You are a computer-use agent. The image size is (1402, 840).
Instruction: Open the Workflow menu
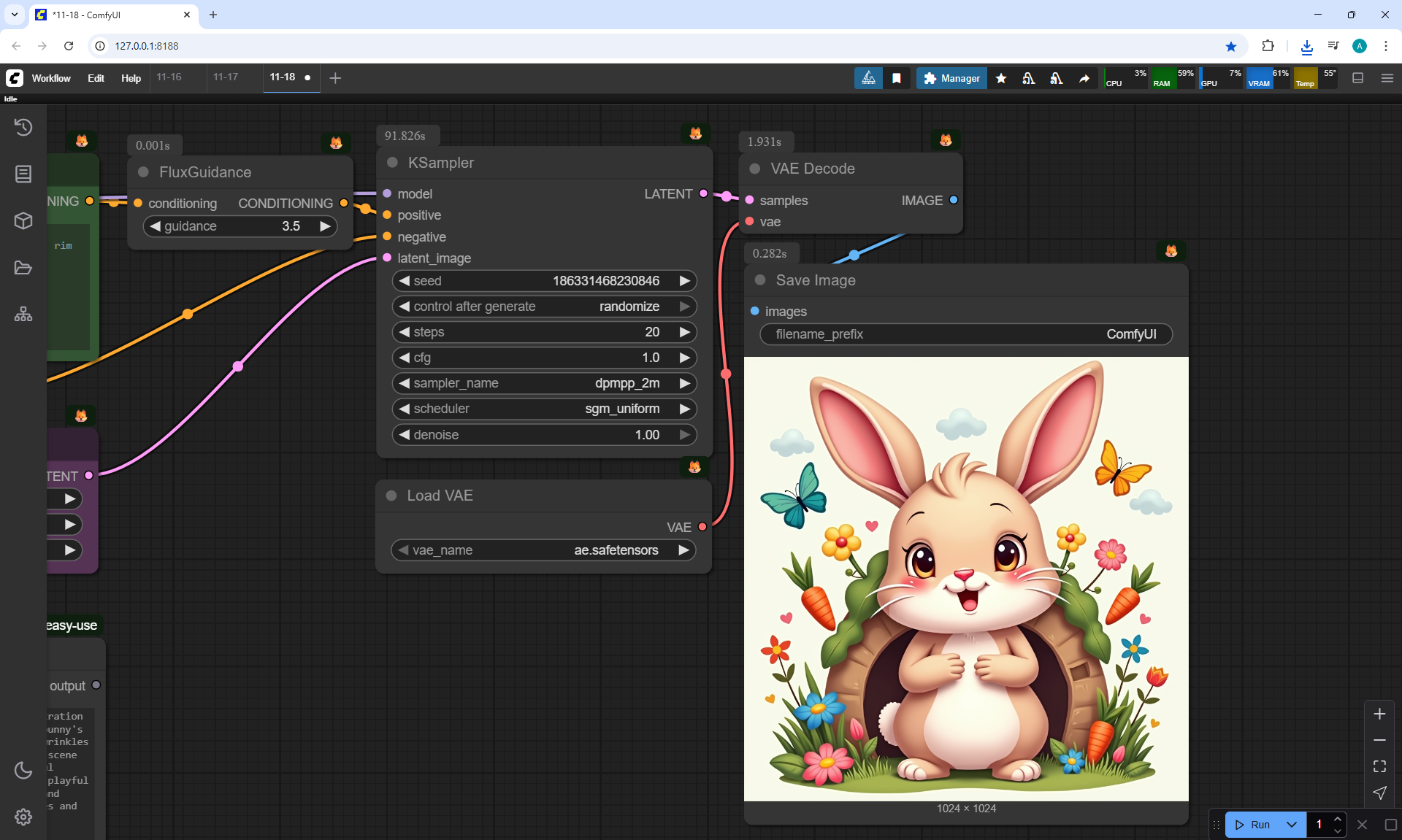click(51, 78)
